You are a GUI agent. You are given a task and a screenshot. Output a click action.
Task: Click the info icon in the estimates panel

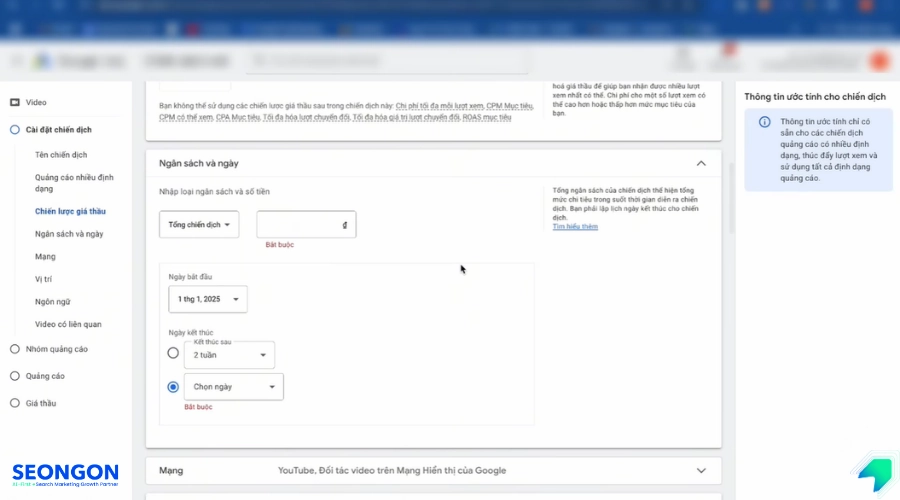point(765,122)
